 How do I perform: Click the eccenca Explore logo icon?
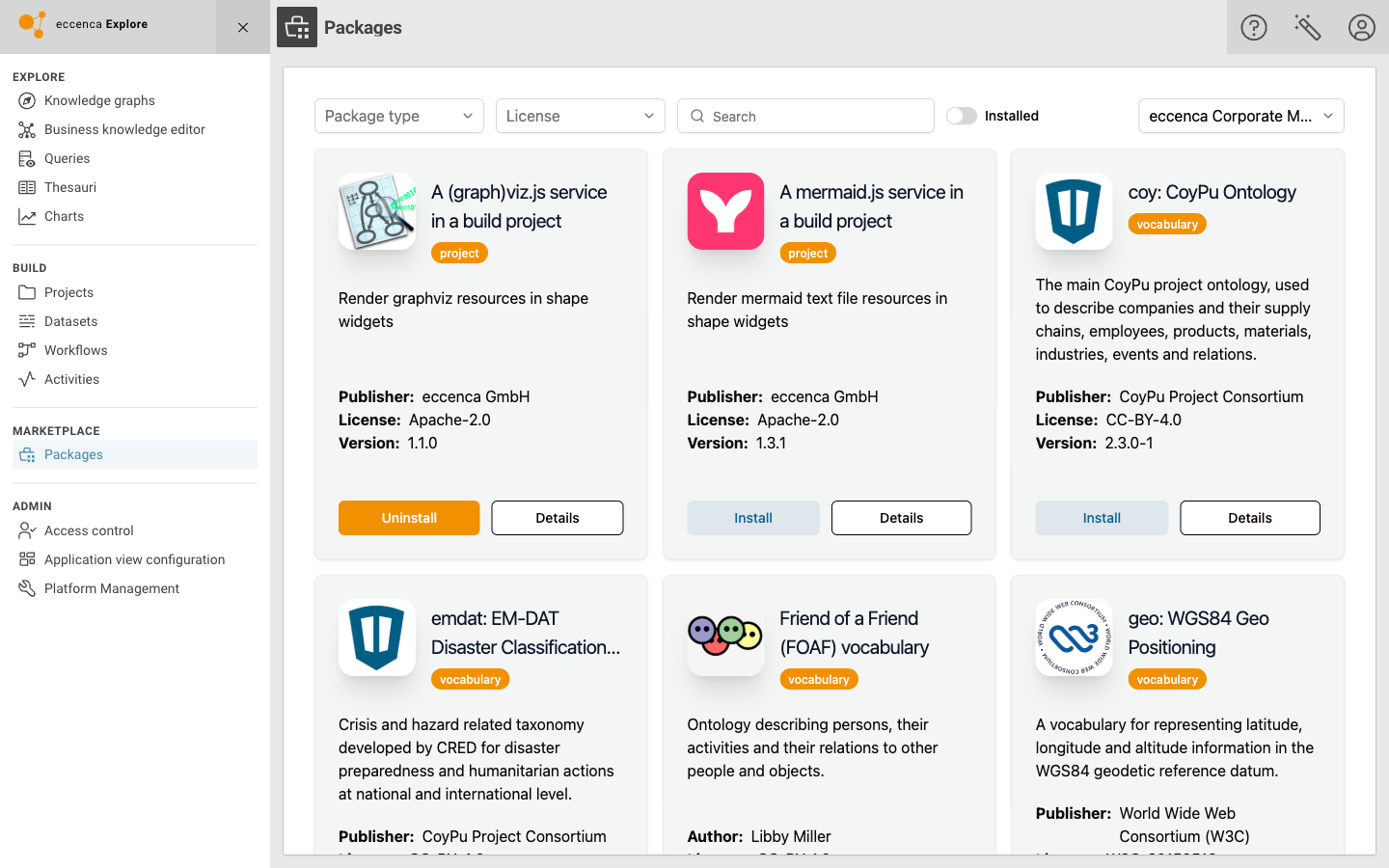pyautogui.click(x=33, y=25)
